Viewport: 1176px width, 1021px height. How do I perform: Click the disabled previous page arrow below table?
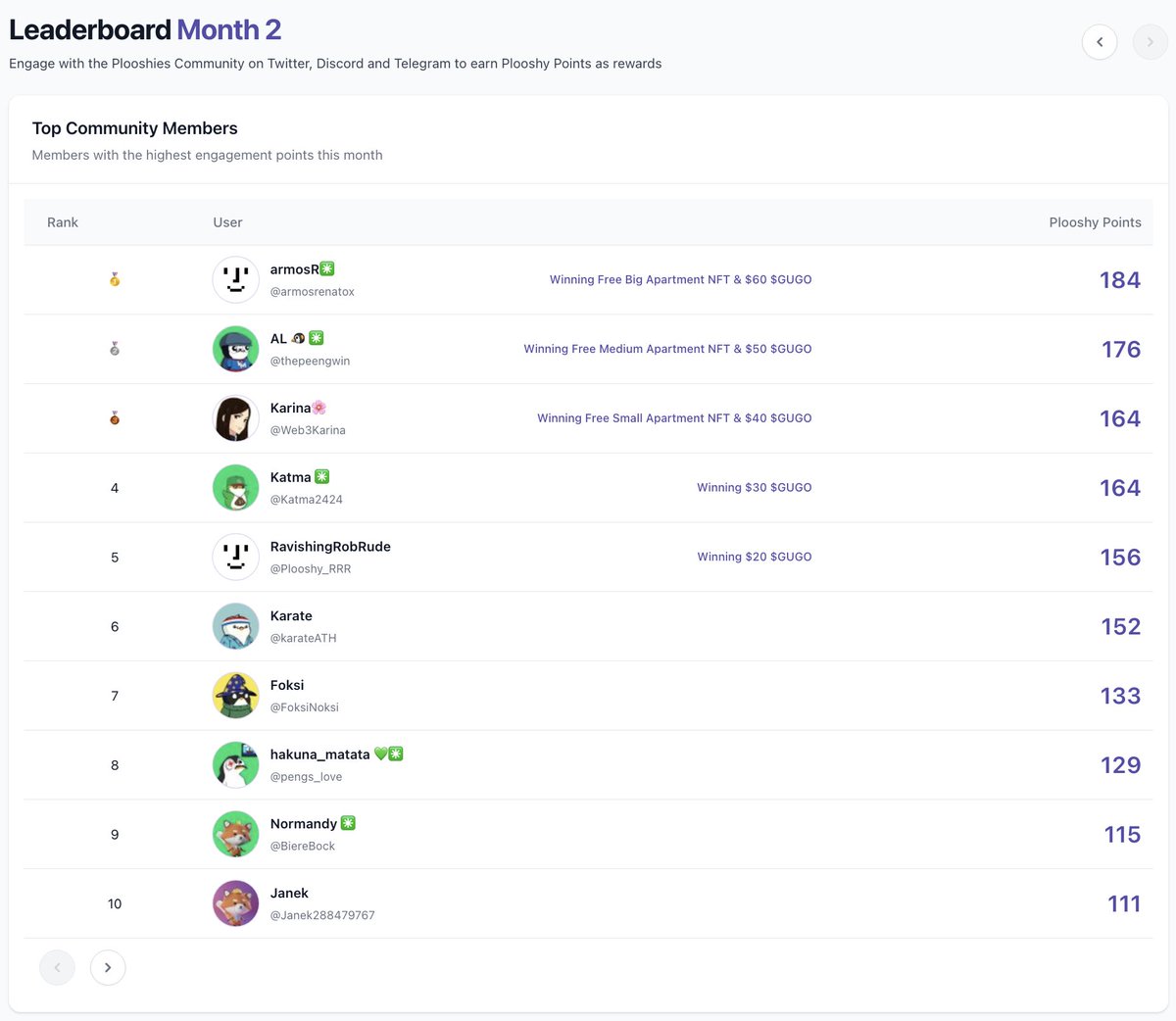(57, 968)
